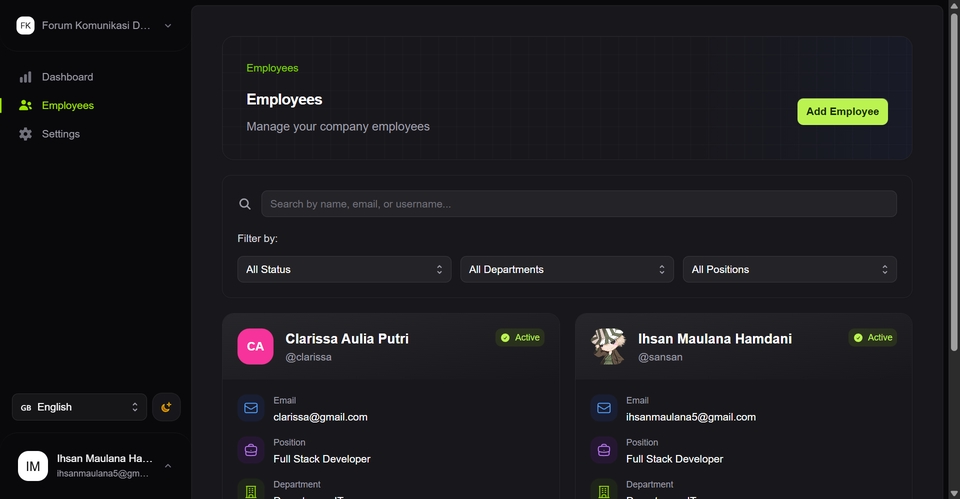Image resolution: width=960 pixels, height=499 pixels.
Task: Click Ihsan's Active status badge
Action: click(873, 338)
